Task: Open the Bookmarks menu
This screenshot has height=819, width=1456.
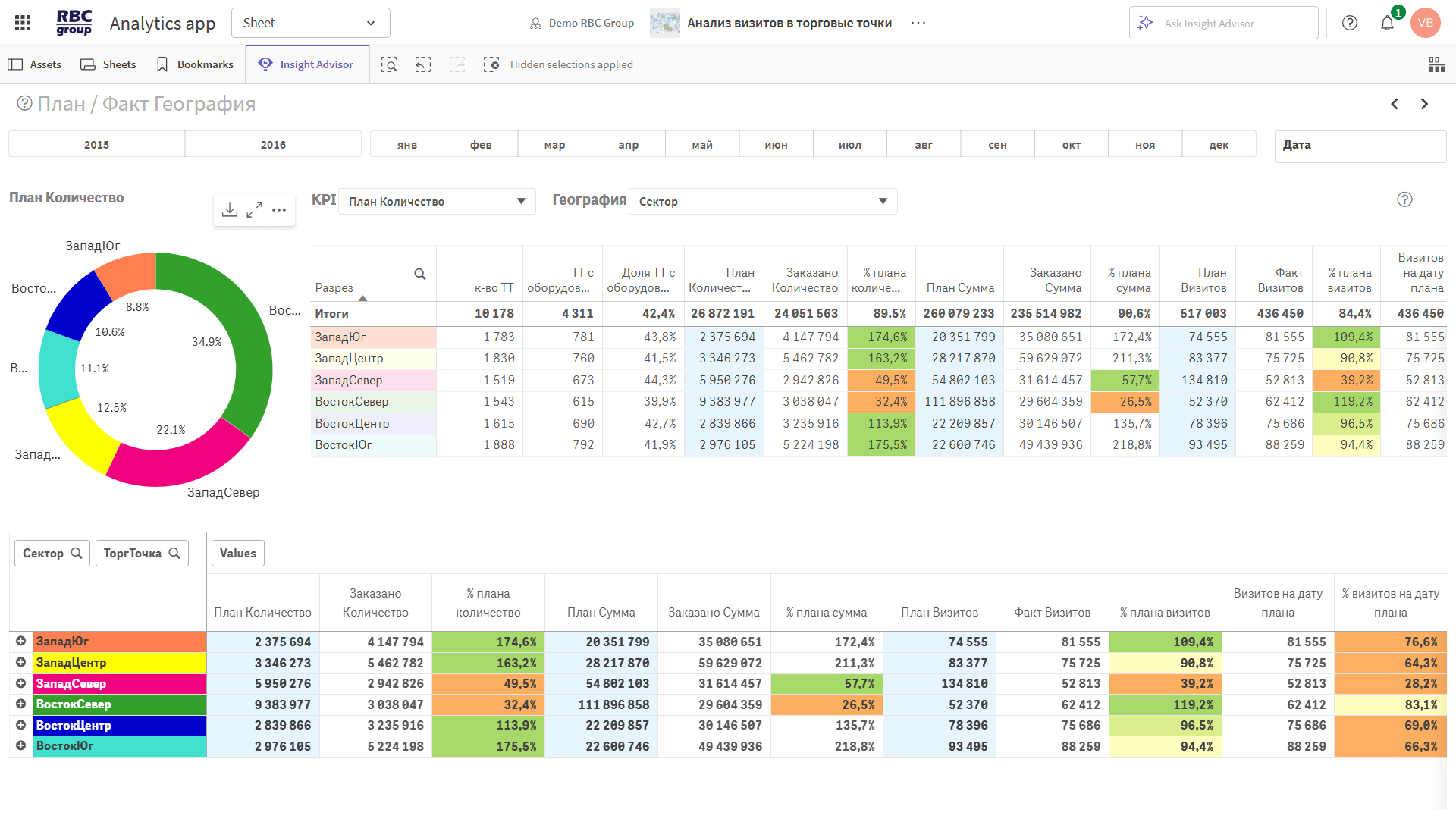Action: pyautogui.click(x=195, y=64)
